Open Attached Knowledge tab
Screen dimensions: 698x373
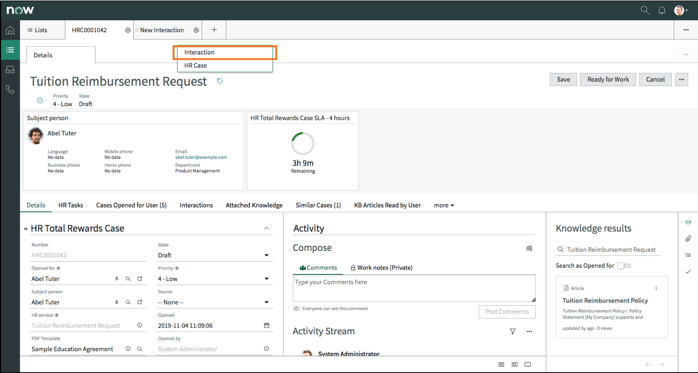click(254, 205)
